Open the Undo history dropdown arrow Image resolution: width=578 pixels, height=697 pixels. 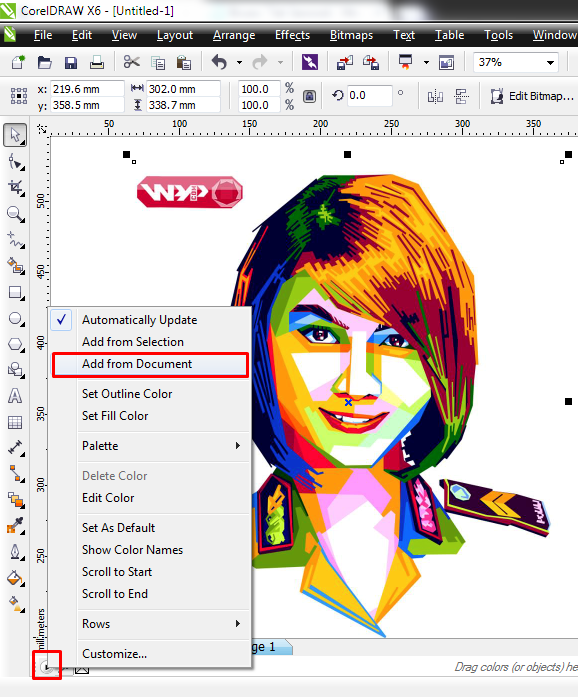coord(239,63)
